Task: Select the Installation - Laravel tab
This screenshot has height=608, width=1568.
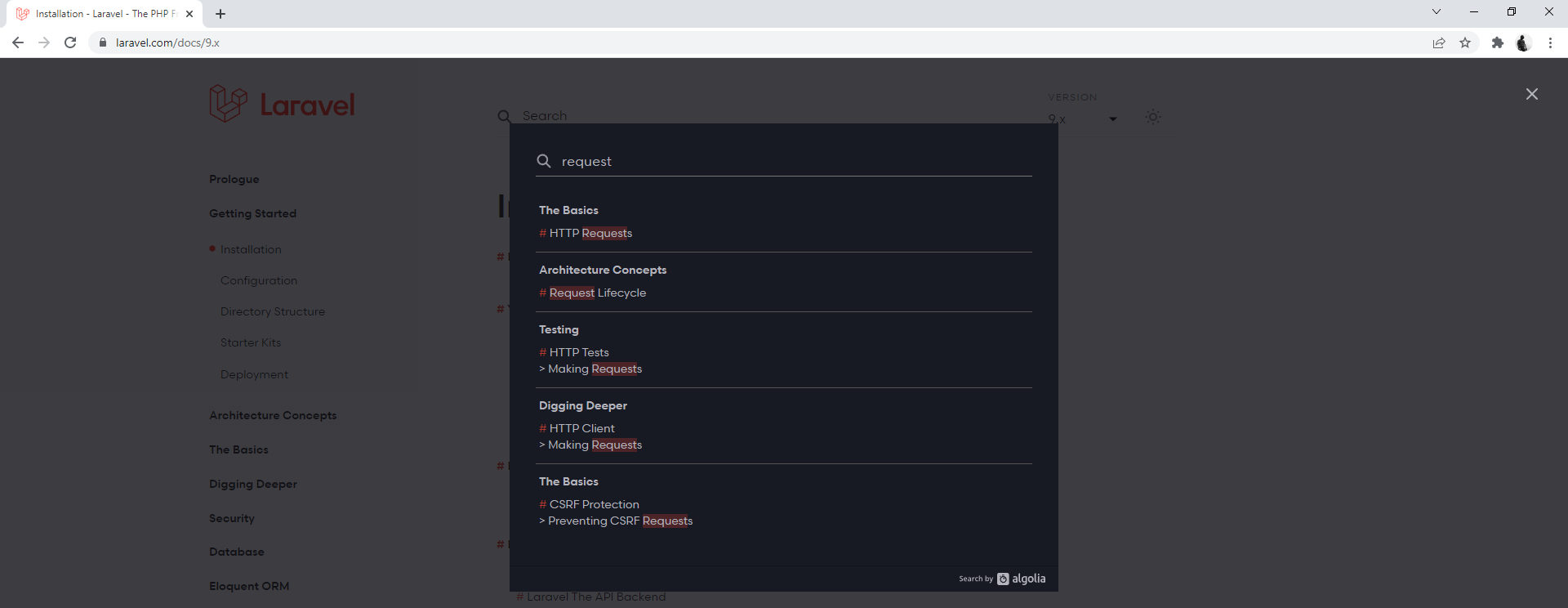Action: (x=105, y=14)
